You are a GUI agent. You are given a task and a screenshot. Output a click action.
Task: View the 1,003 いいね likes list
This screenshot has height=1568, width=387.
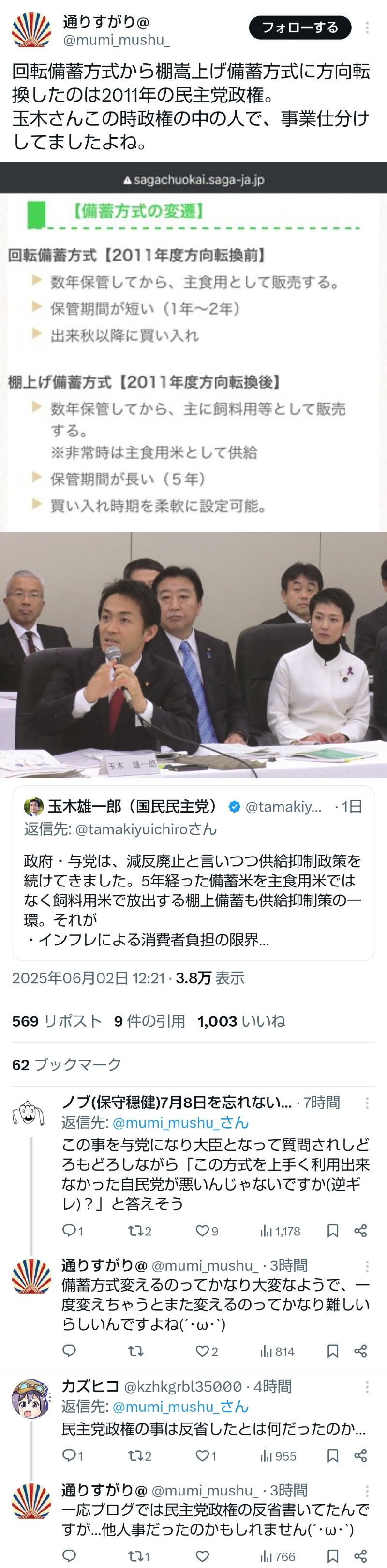pos(241,1021)
